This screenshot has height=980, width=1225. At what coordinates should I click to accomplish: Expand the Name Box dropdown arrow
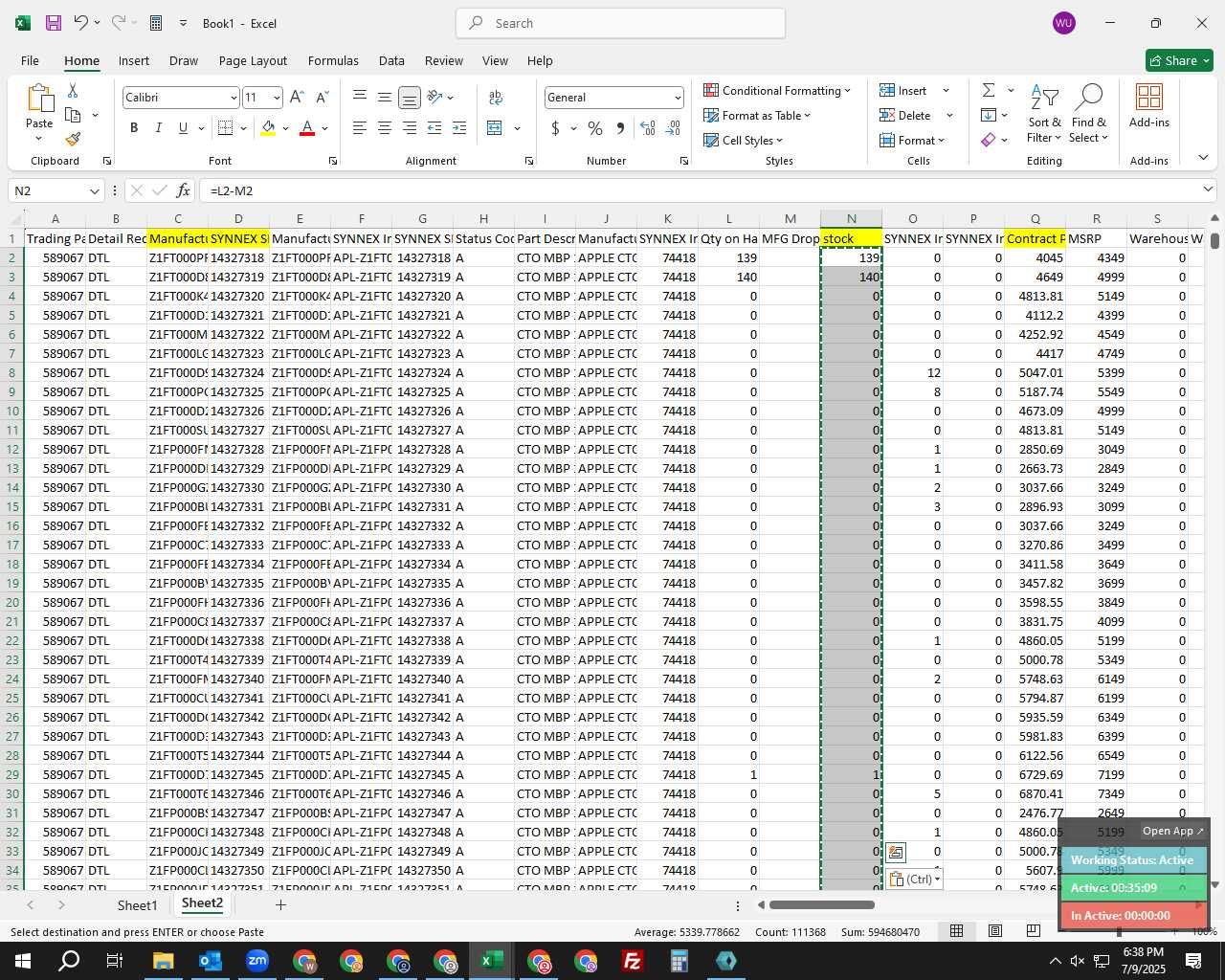[94, 190]
